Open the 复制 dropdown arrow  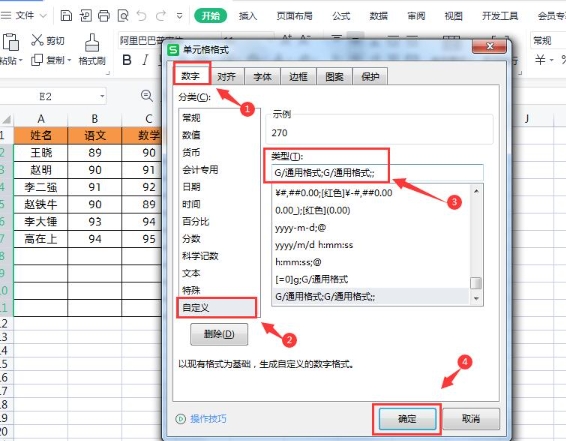click(x=69, y=60)
